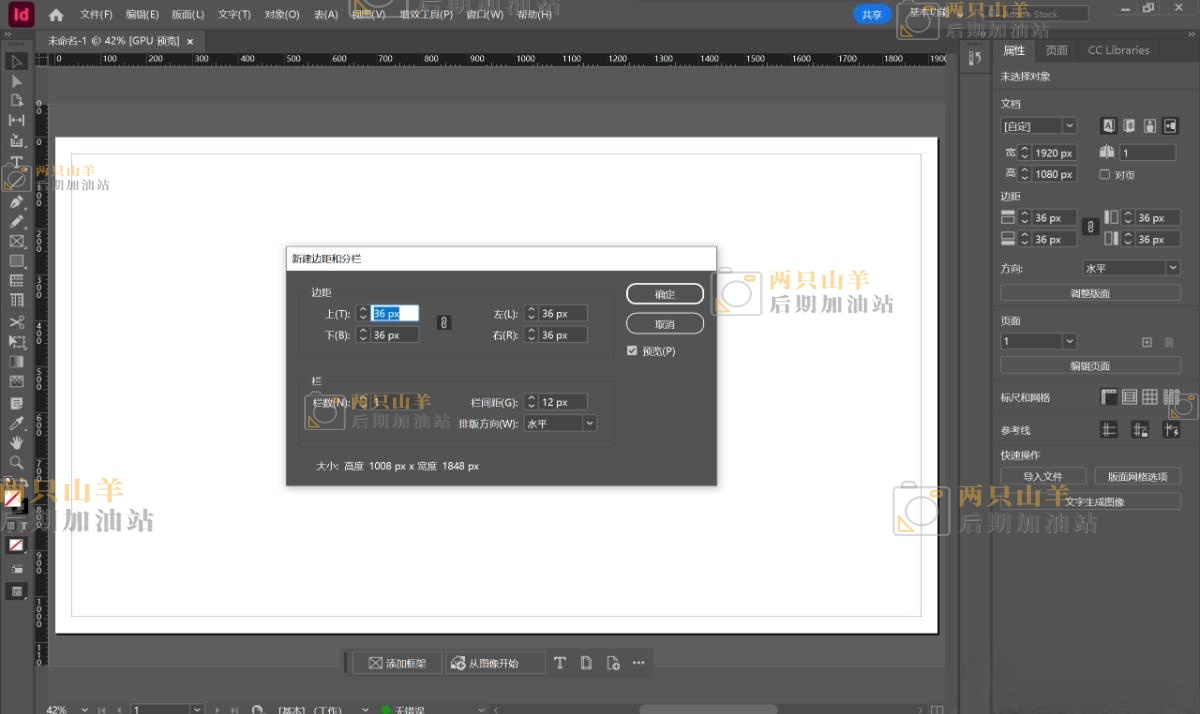Add new page icon in Properties panel
Image resolution: width=1200 pixels, height=714 pixels.
(x=1147, y=342)
